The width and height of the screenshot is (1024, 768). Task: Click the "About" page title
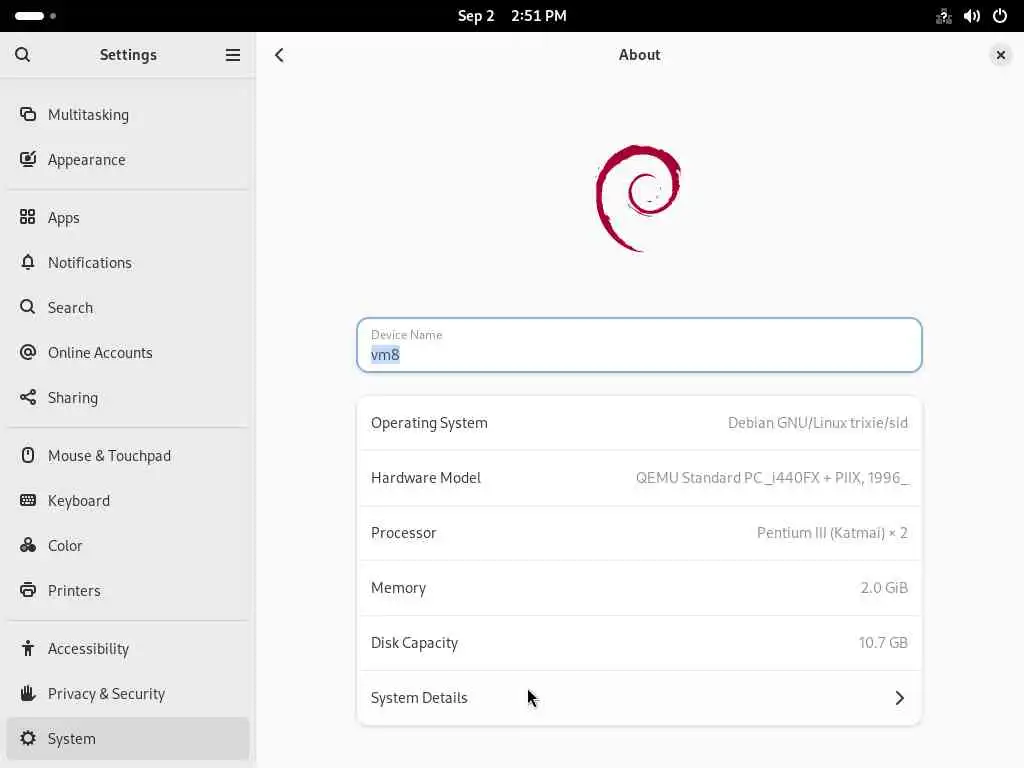tap(639, 55)
